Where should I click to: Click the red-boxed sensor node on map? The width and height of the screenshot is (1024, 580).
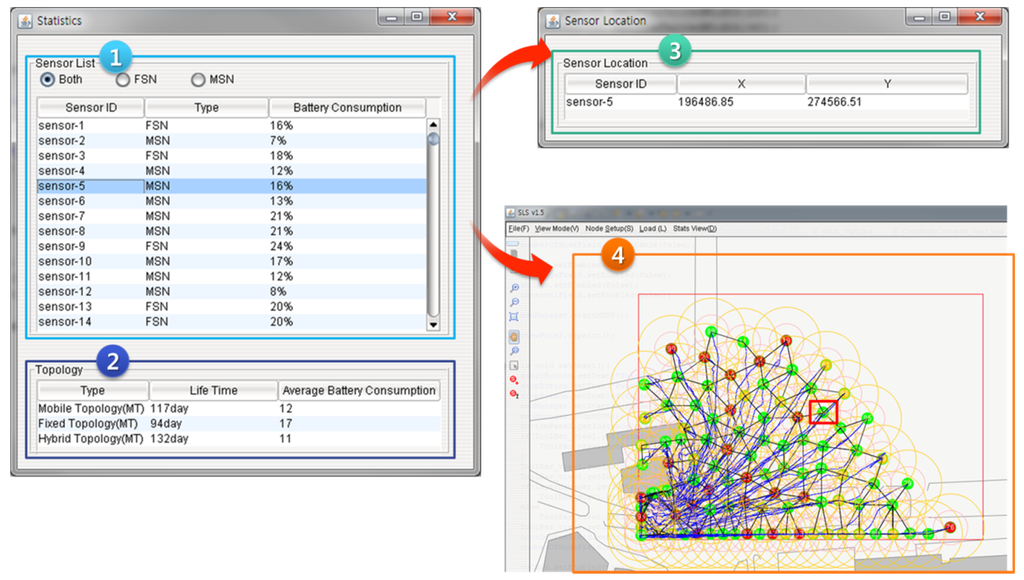pyautogui.click(x=823, y=412)
